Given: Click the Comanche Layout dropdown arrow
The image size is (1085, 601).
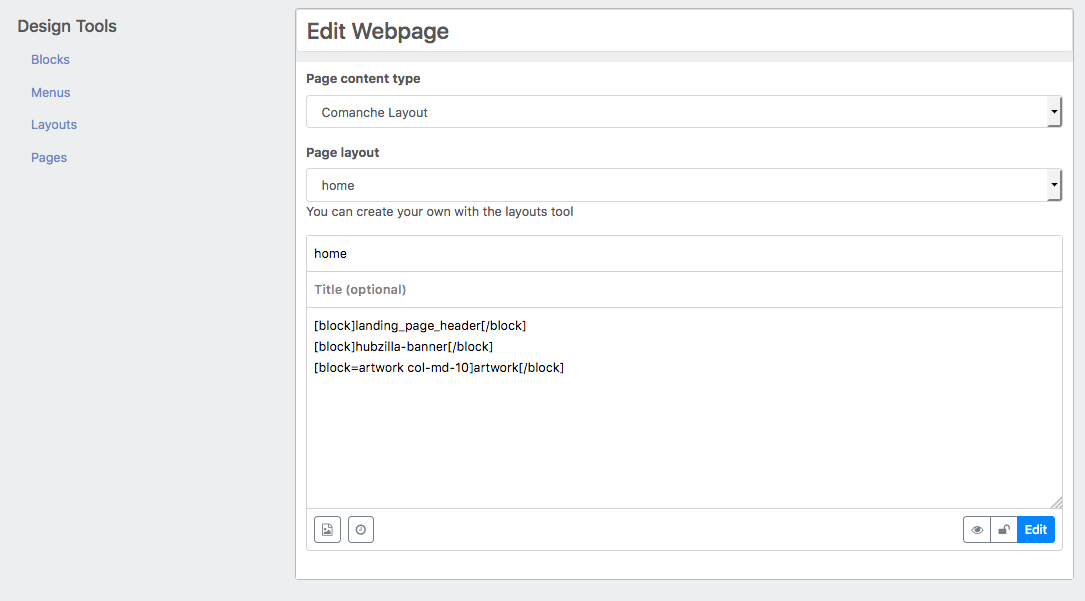Looking at the screenshot, I should [1055, 111].
